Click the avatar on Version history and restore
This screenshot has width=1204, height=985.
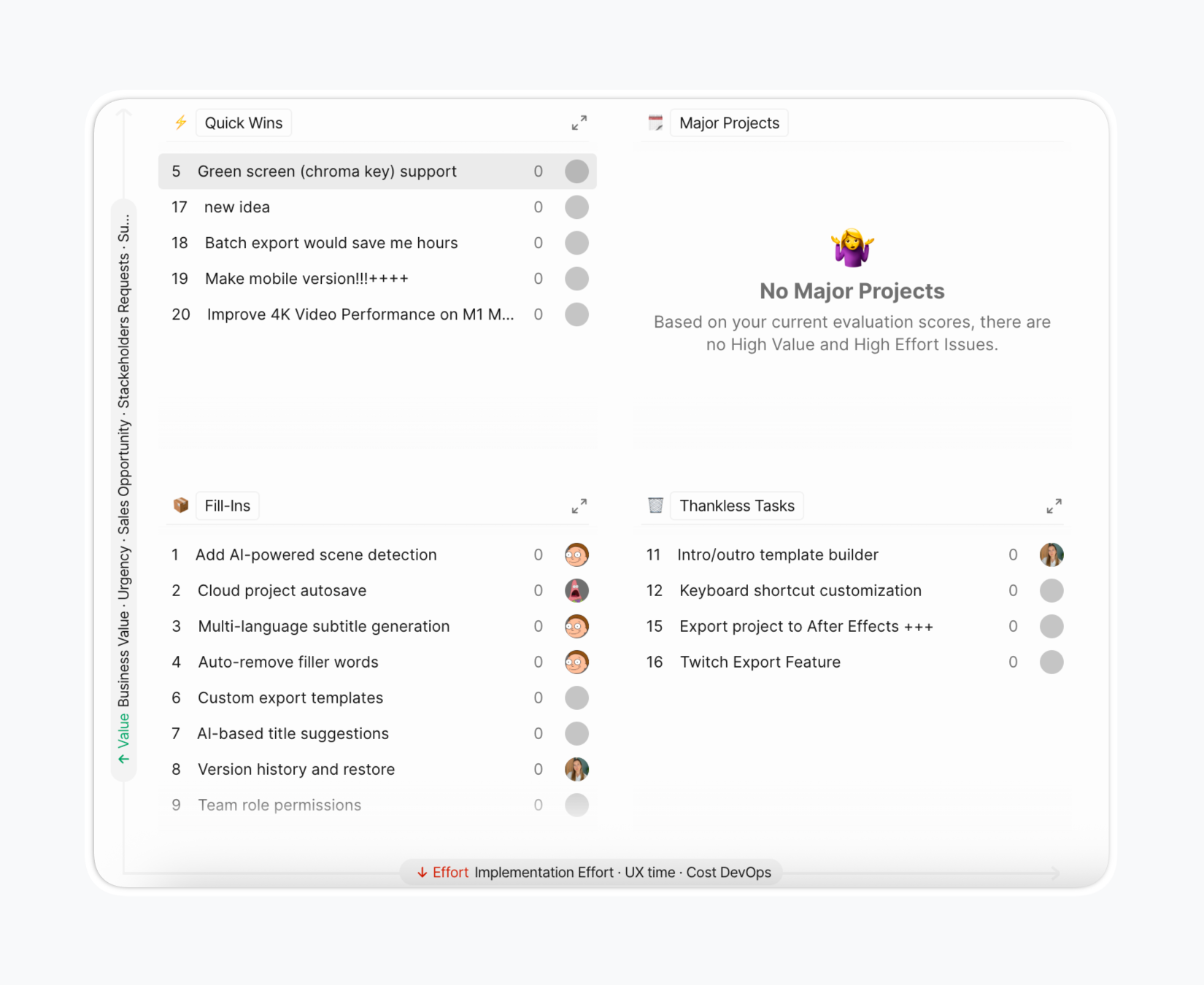tap(576, 769)
